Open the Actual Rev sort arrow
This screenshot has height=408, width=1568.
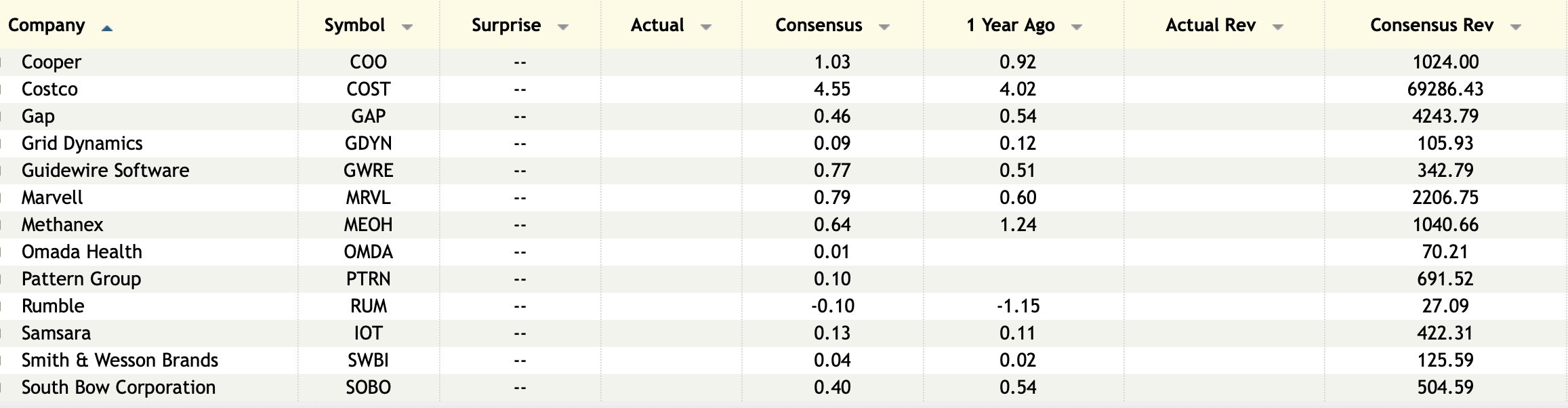tap(1277, 28)
